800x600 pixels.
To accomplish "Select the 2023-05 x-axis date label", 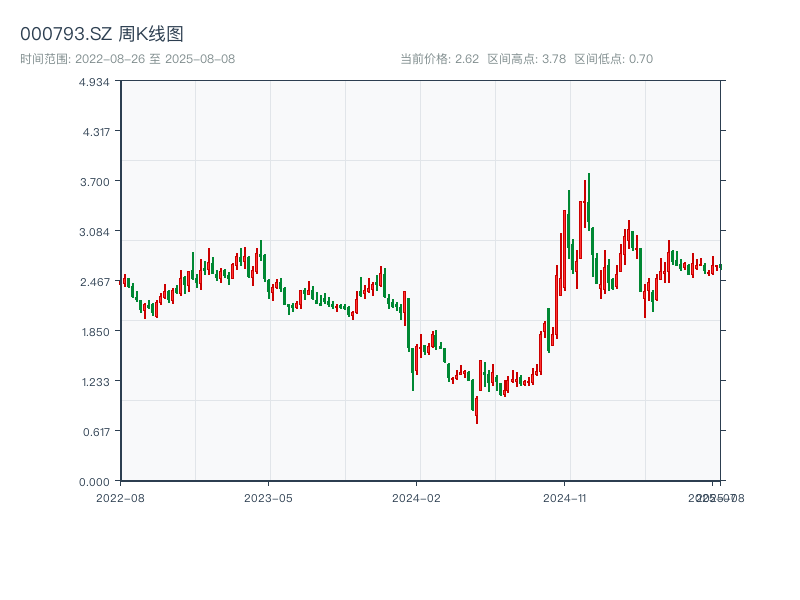I will (x=268, y=497).
